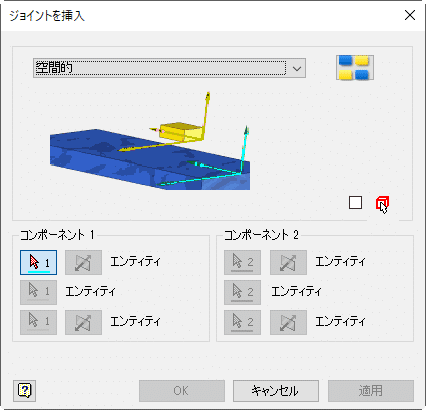Activate bottom-row selection arrow 2 in コンポーネント 2
Viewport: 426px width, 410px height.
coord(242,322)
